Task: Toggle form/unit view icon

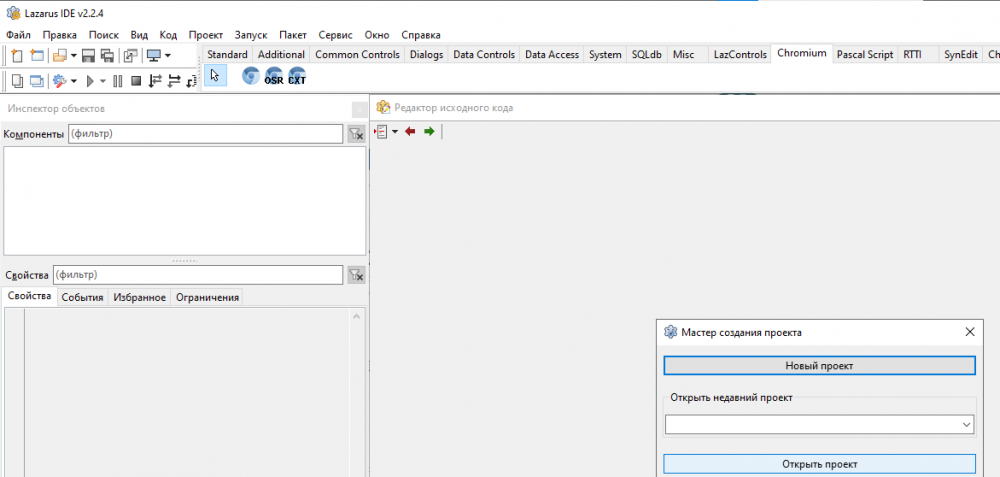Action: [130, 55]
